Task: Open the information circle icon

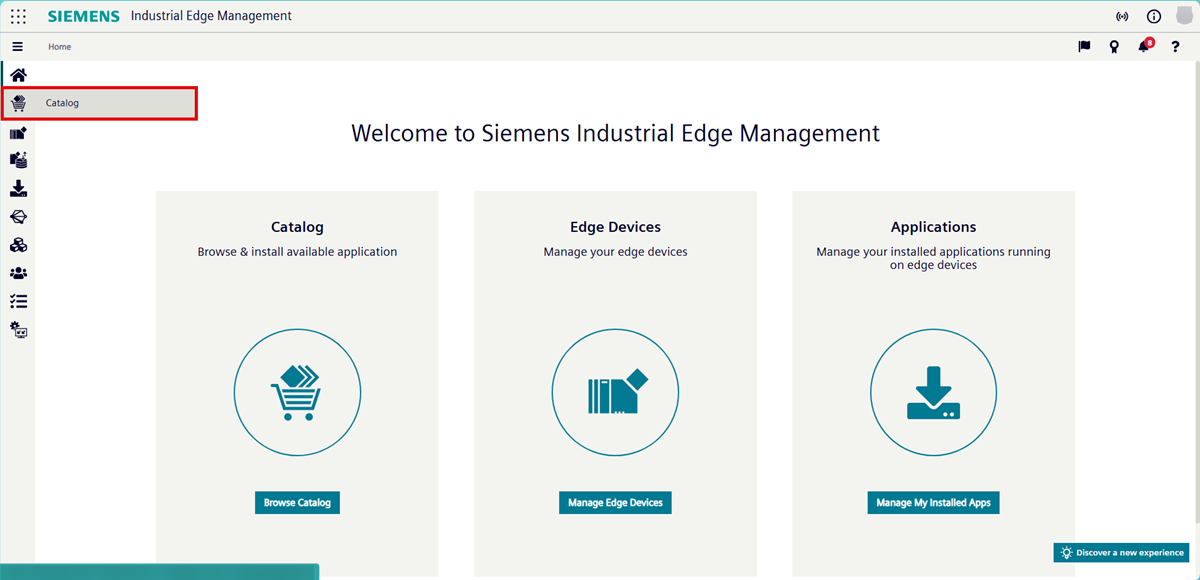Action: 1153,17
